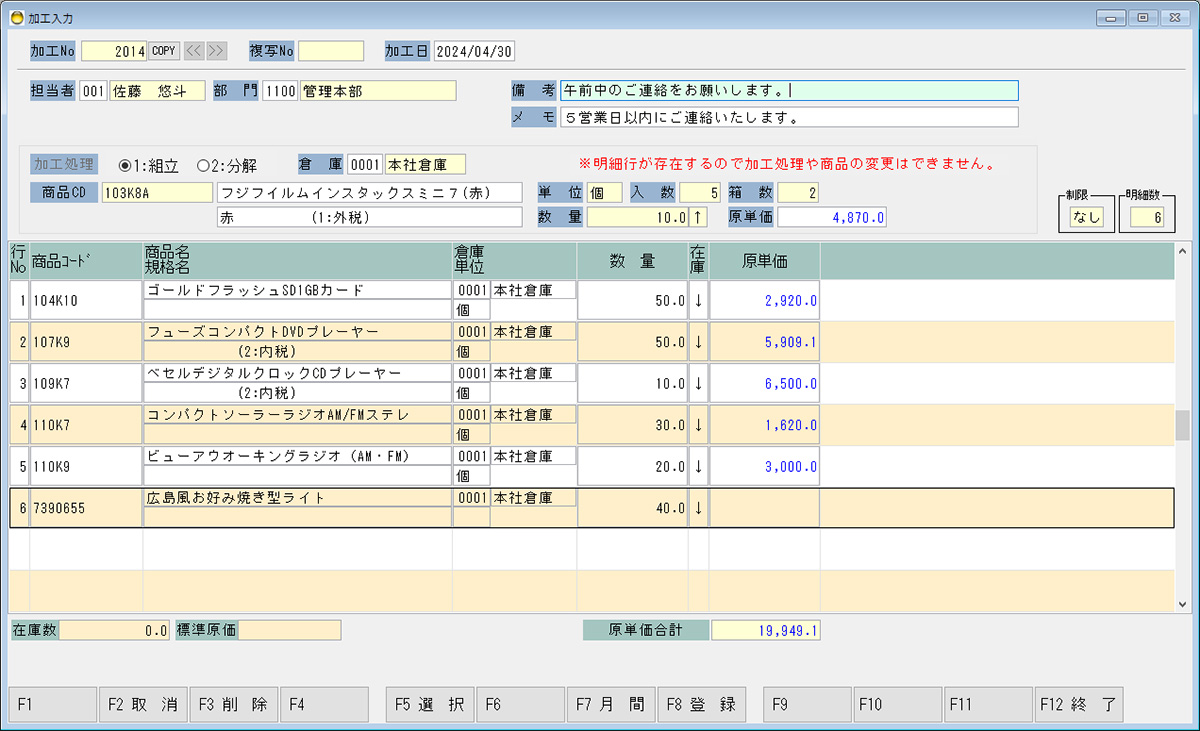Click product code cell 110K9

point(86,467)
